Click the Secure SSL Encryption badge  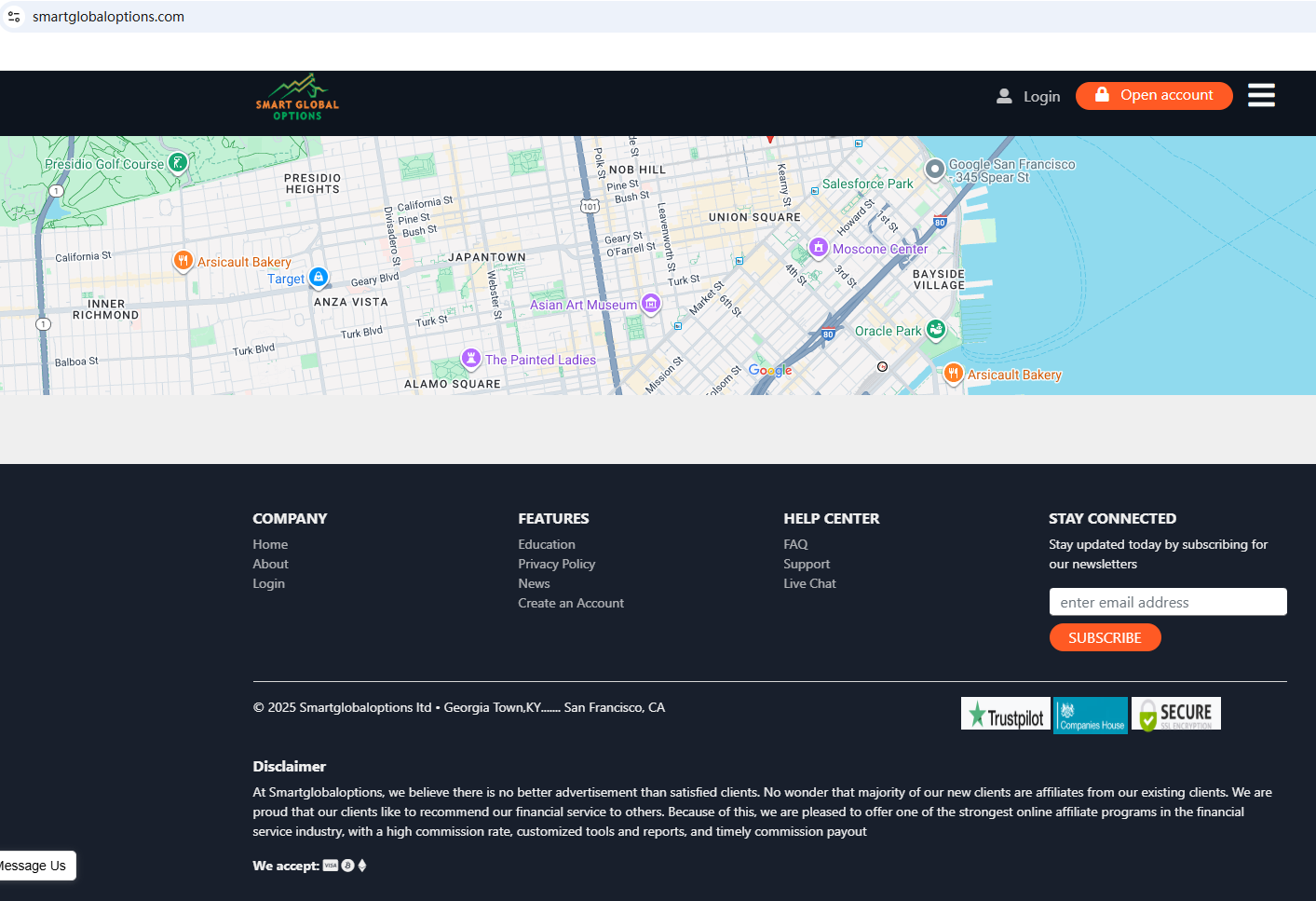coord(1176,714)
